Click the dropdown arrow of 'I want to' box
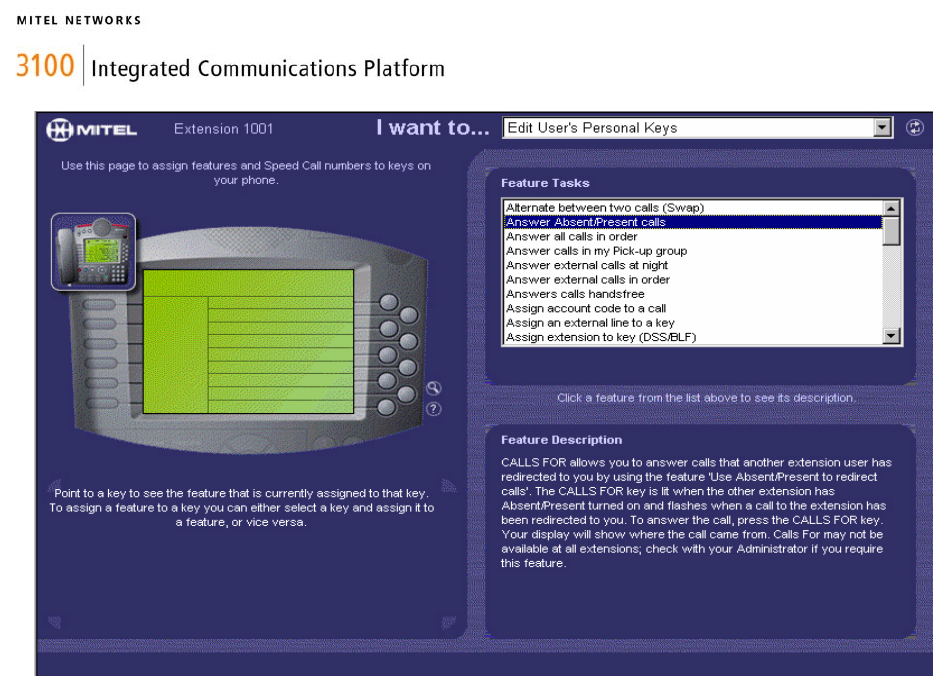 point(882,127)
